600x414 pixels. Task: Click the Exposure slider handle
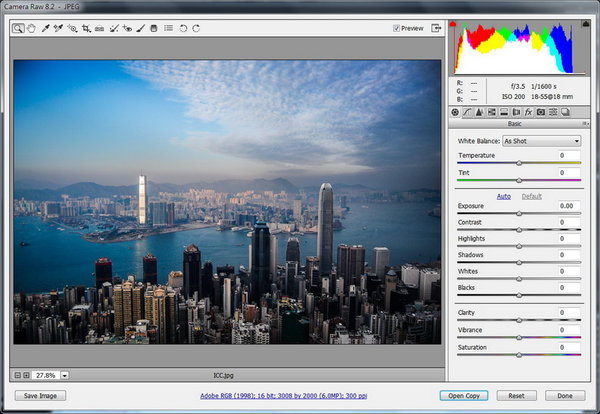(519, 214)
